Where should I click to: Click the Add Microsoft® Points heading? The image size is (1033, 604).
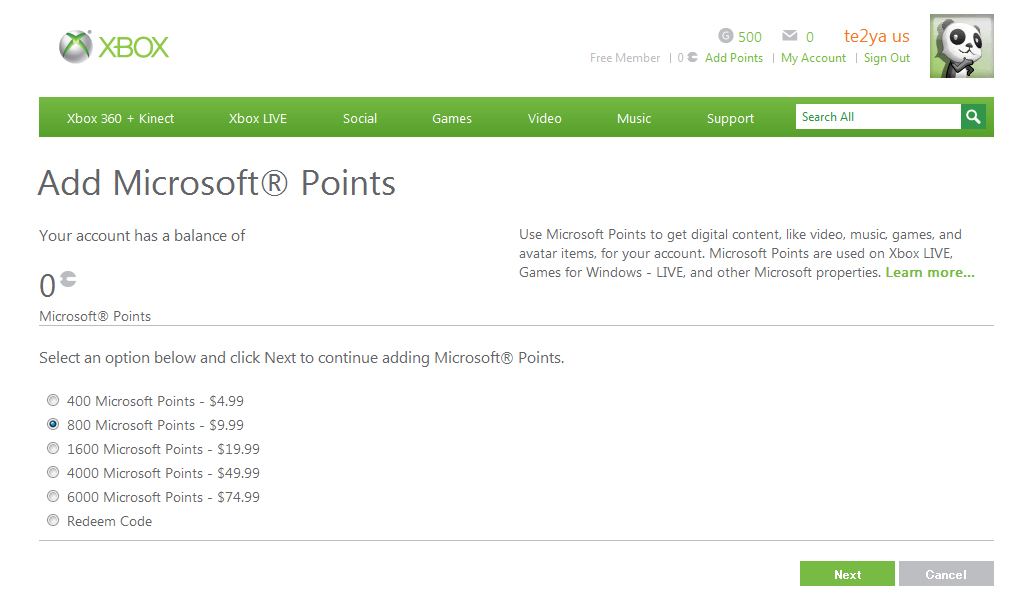(217, 182)
